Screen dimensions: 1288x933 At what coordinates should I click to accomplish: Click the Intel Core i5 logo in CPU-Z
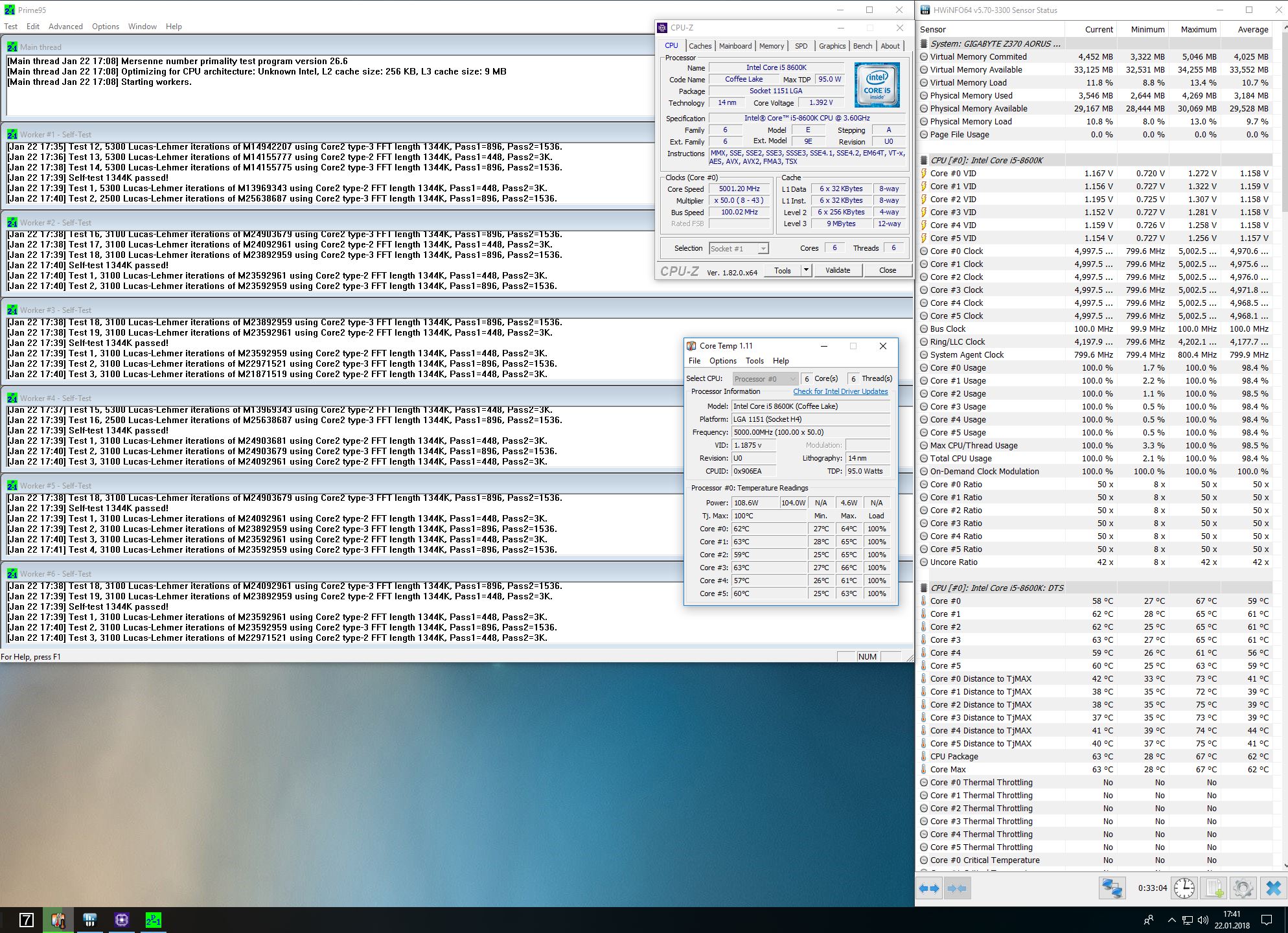(877, 84)
